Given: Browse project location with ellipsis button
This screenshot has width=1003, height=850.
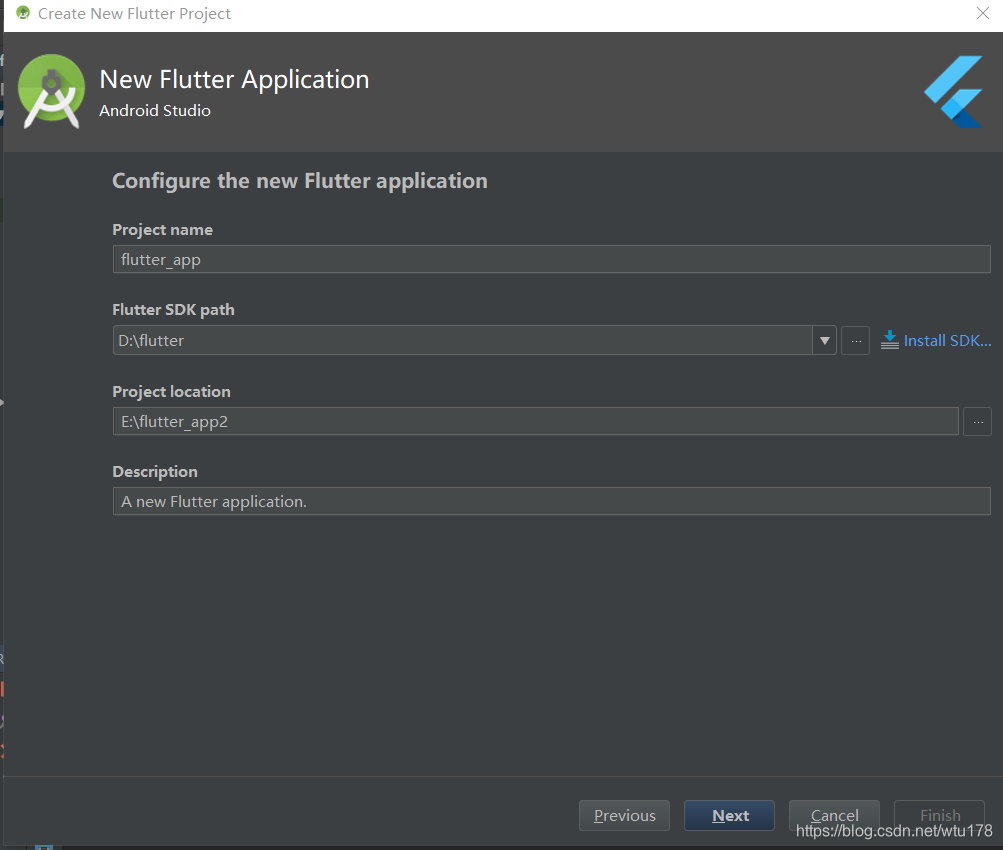Looking at the screenshot, I should point(977,421).
